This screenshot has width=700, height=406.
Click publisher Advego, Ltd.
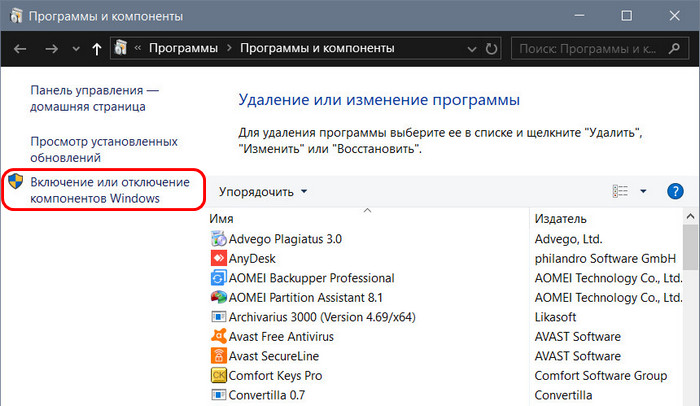[x=569, y=239]
